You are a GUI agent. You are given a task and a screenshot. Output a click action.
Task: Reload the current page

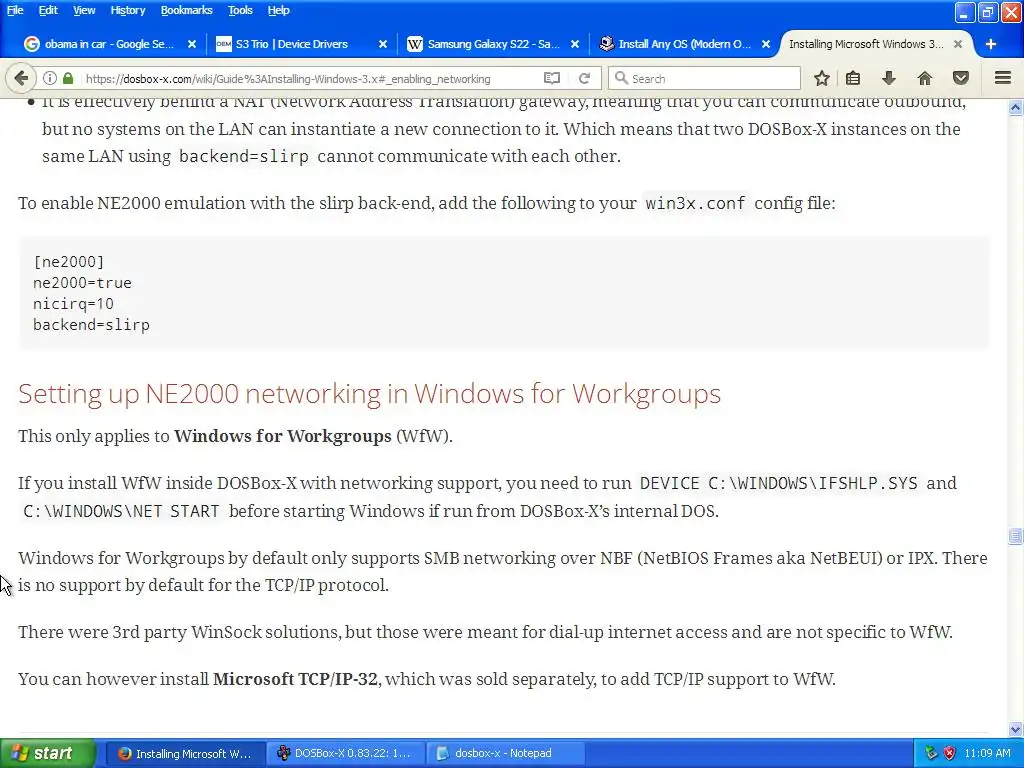[x=584, y=78]
